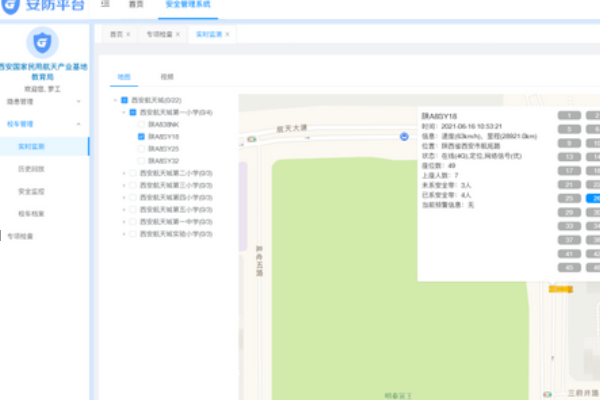The height and width of the screenshot is (400, 600).
Task: Click the shield logo avatar in sidebar
Action: click(x=42, y=42)
